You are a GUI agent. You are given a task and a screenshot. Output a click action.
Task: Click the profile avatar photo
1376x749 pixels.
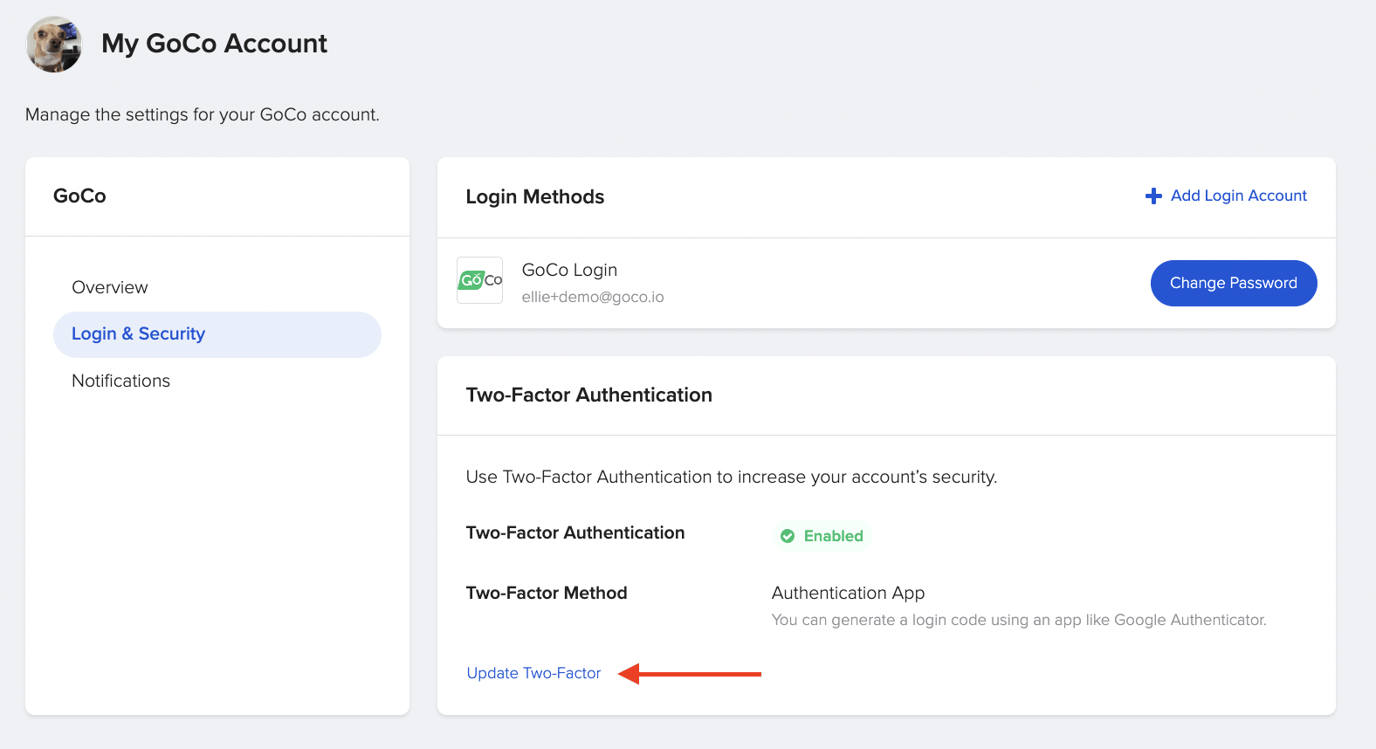[53, 44]
